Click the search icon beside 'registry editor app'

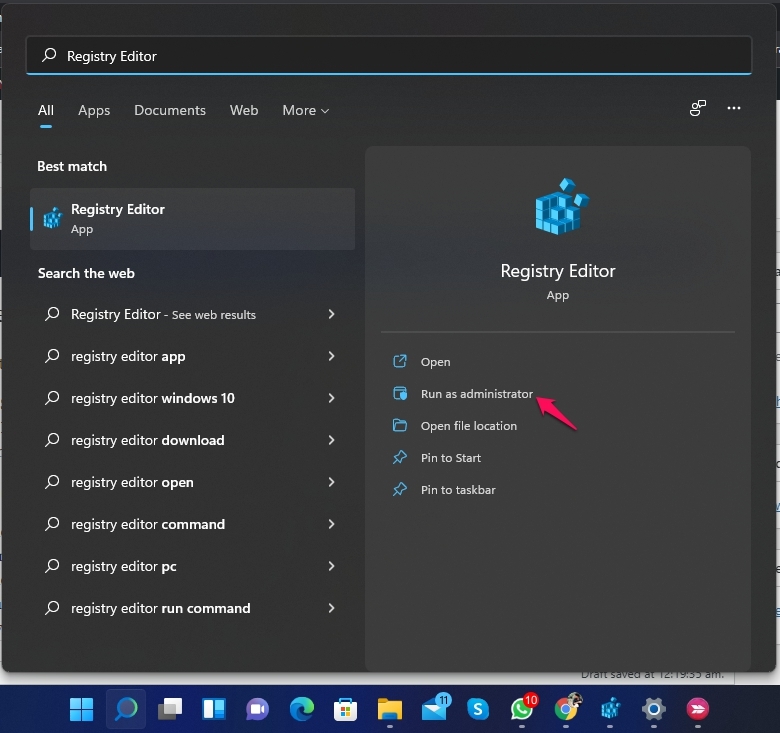(x=52, y=356)
